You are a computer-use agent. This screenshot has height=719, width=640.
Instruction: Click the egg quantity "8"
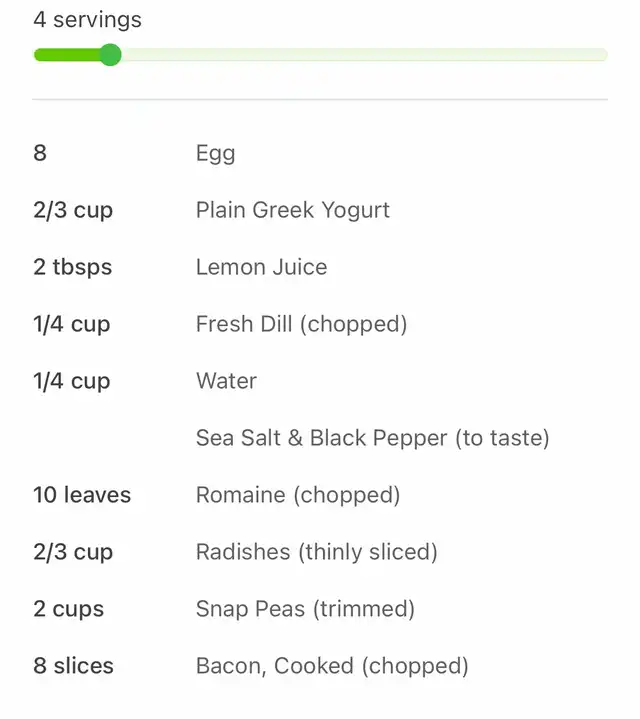pos(40,153)
